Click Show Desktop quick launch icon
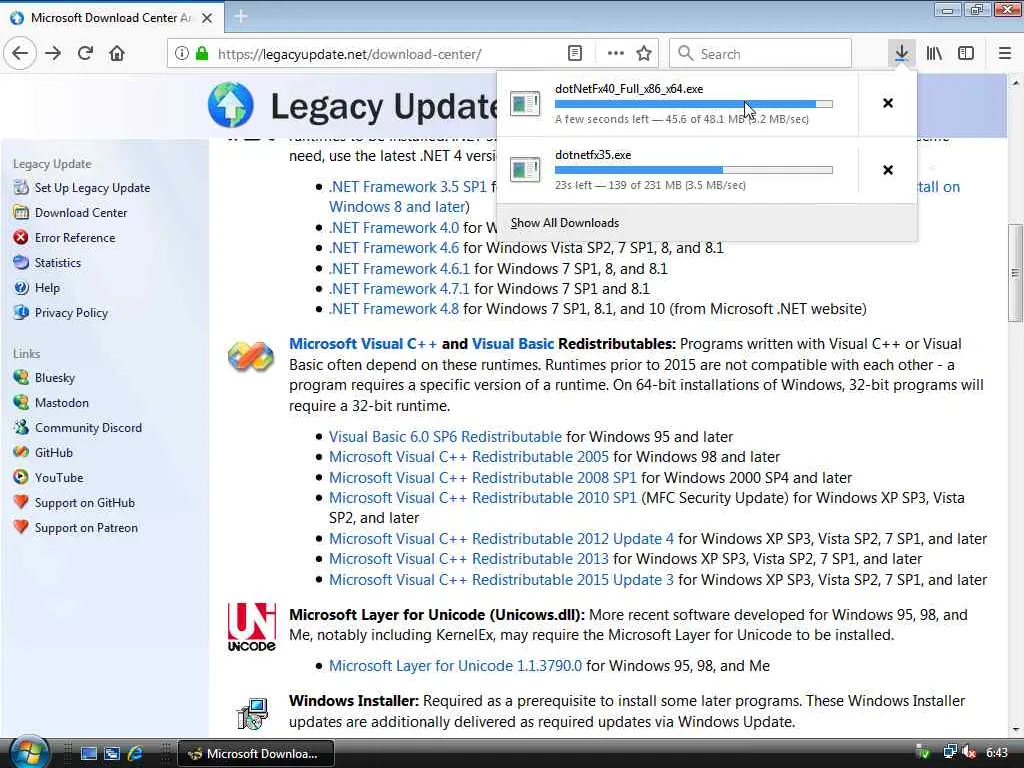The image size is (1024, 768). tap(88, 754)
